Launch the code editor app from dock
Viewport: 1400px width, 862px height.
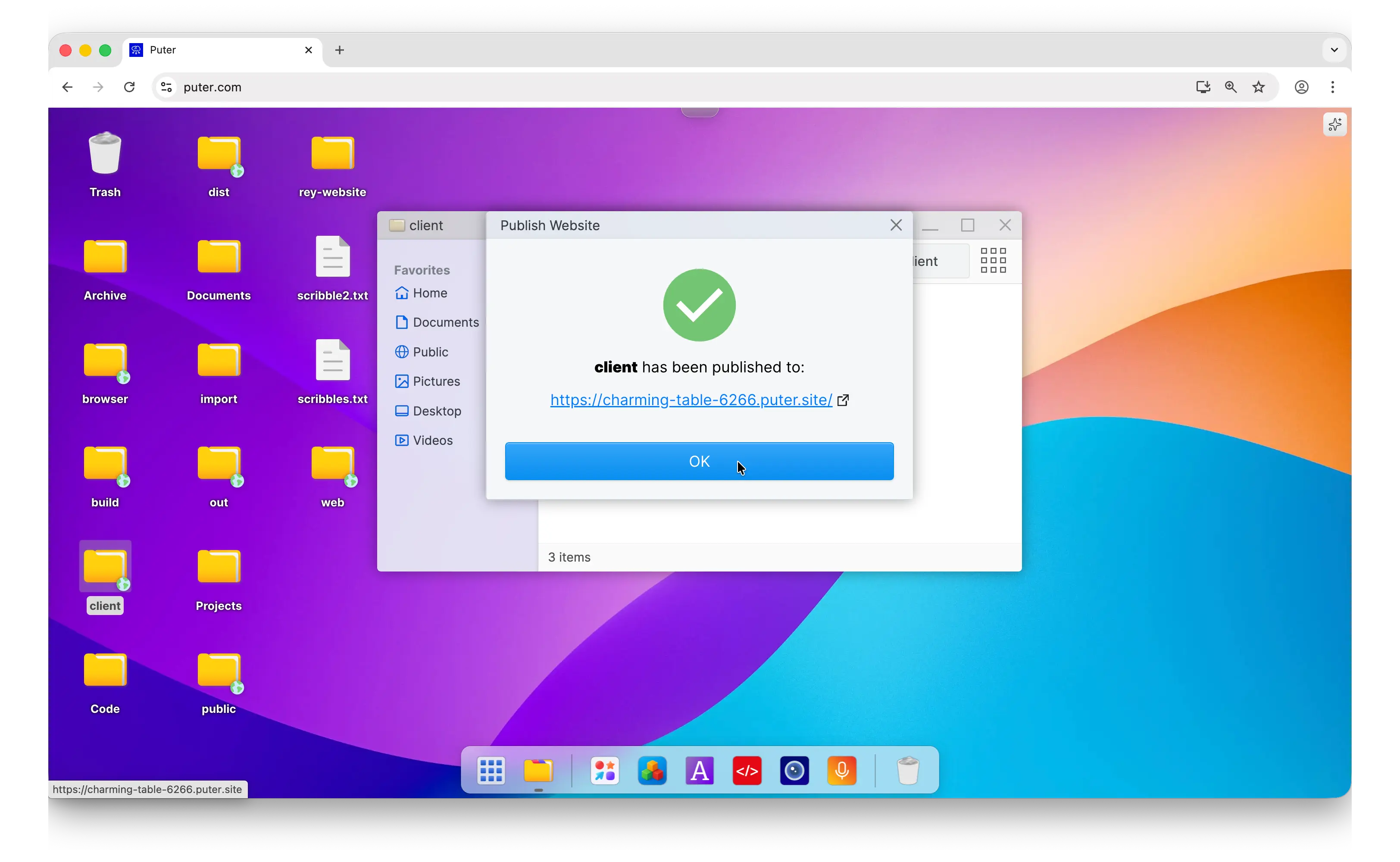point(747,771)
